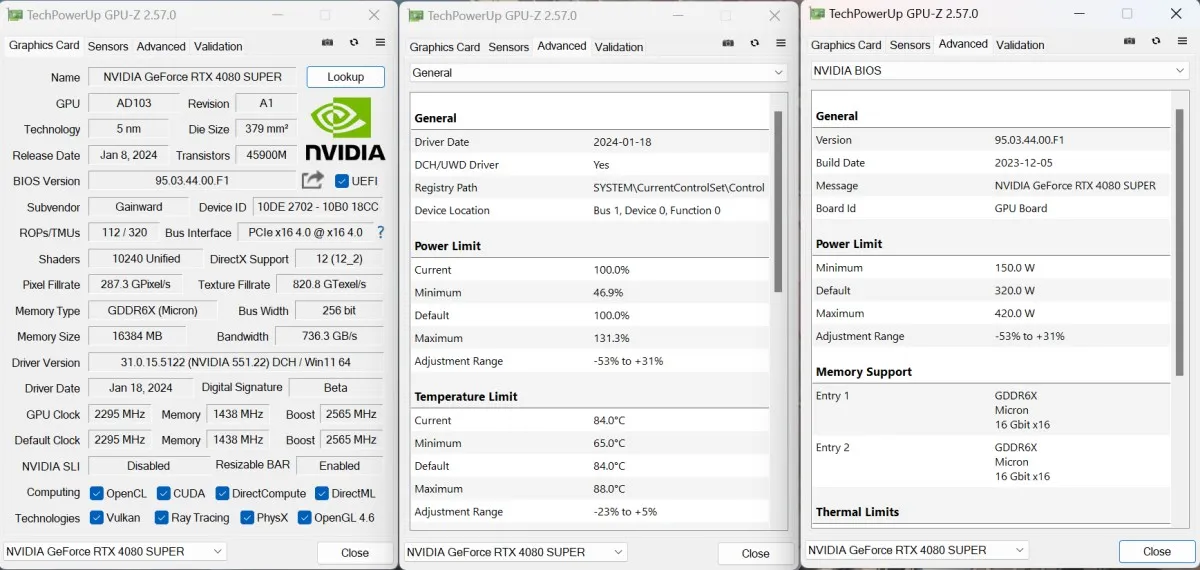Viewport: 1200px width, 570px height.
Task: Open the hamburger menu in middle window
Action: point(781,44)
